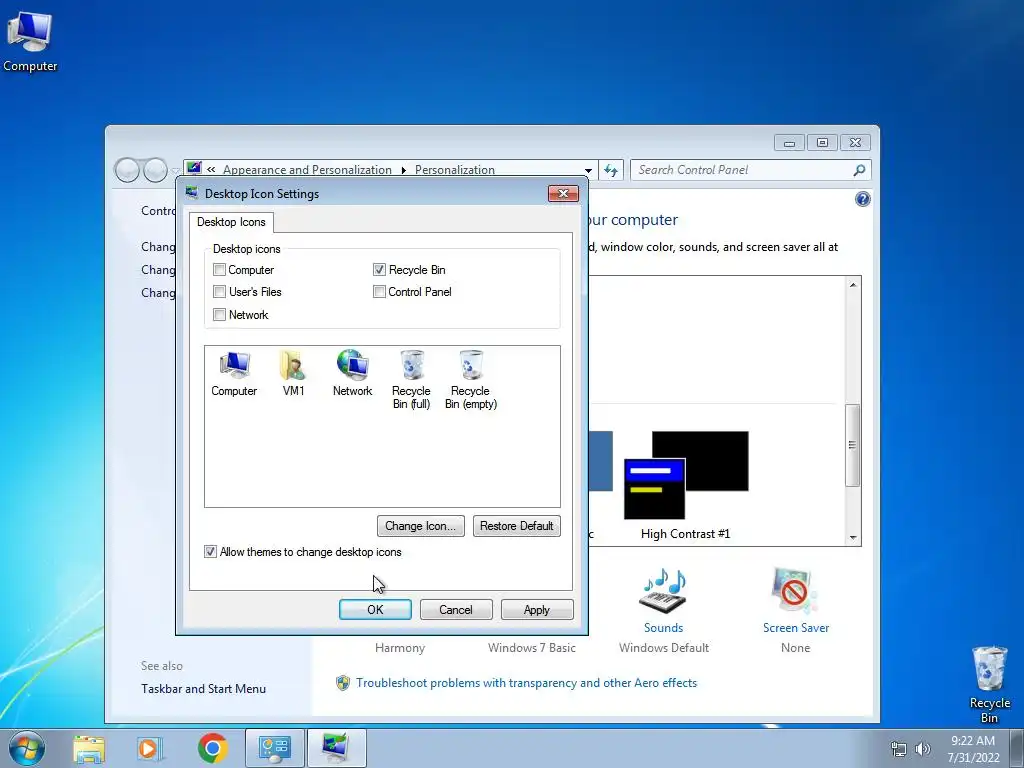Open the address bar history dropdown
This screenshot has width=1024, height=768.
tap(588, 170)
